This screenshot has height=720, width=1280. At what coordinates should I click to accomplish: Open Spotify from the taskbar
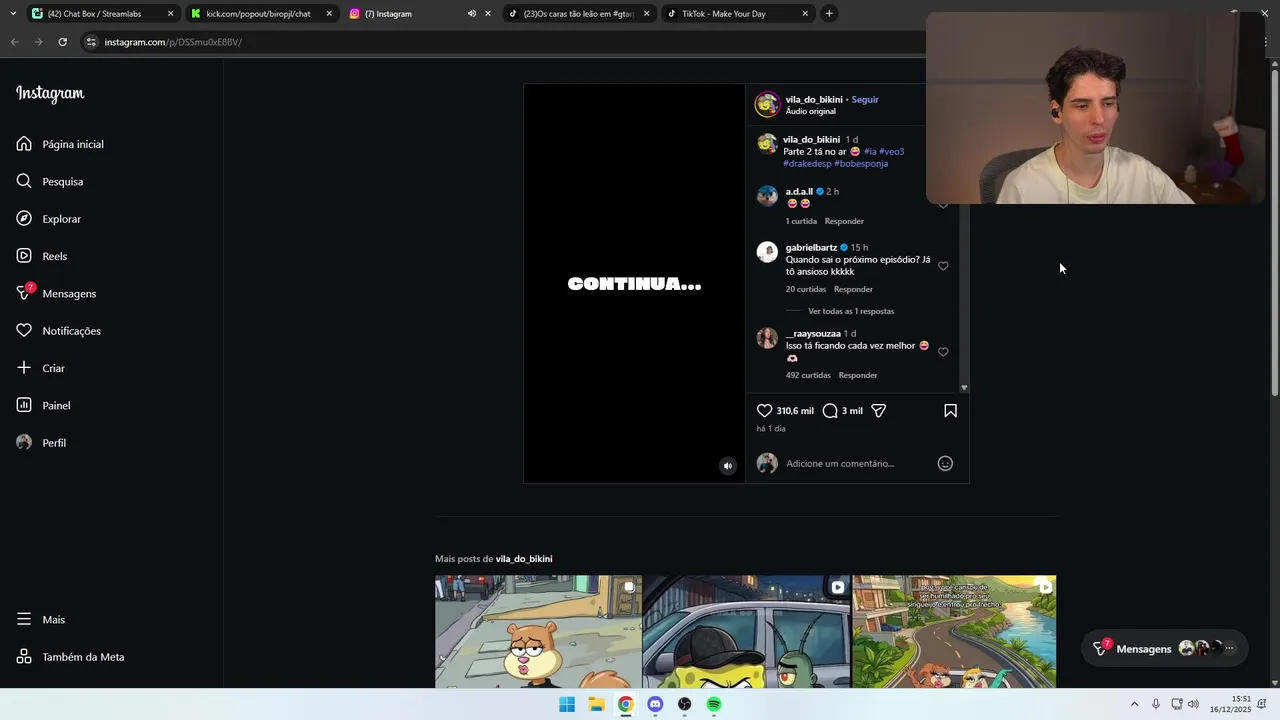point(714,704)
